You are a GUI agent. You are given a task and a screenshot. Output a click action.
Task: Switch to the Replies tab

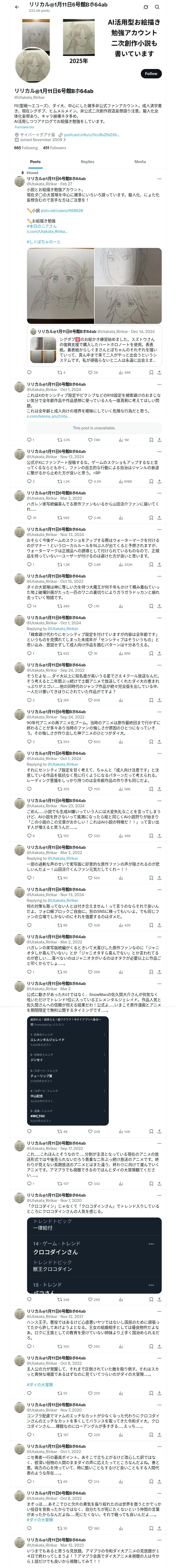[87, 162]
